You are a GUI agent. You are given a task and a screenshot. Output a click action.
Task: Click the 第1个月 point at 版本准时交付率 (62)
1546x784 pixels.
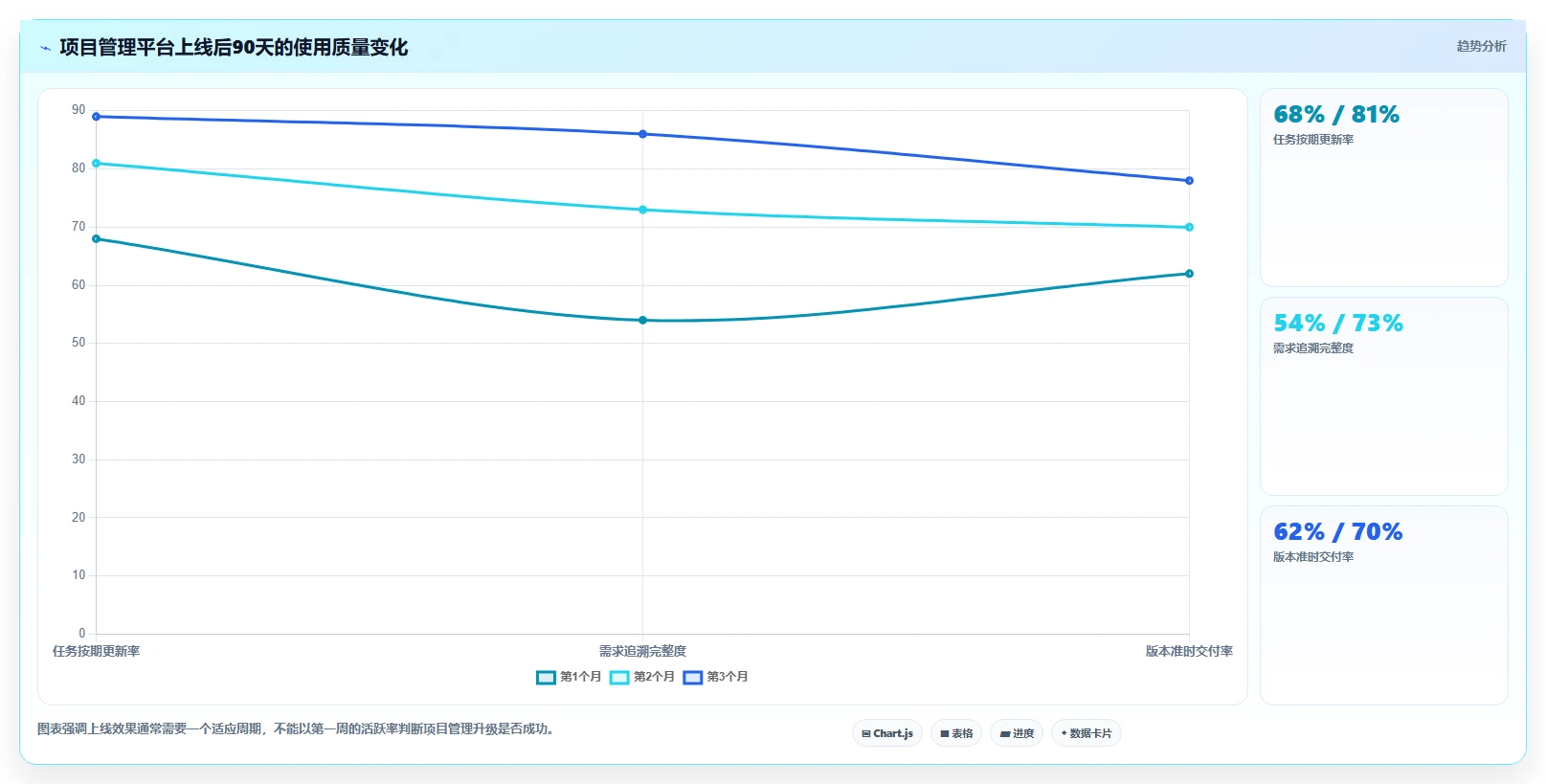[x=1189, y=274]
